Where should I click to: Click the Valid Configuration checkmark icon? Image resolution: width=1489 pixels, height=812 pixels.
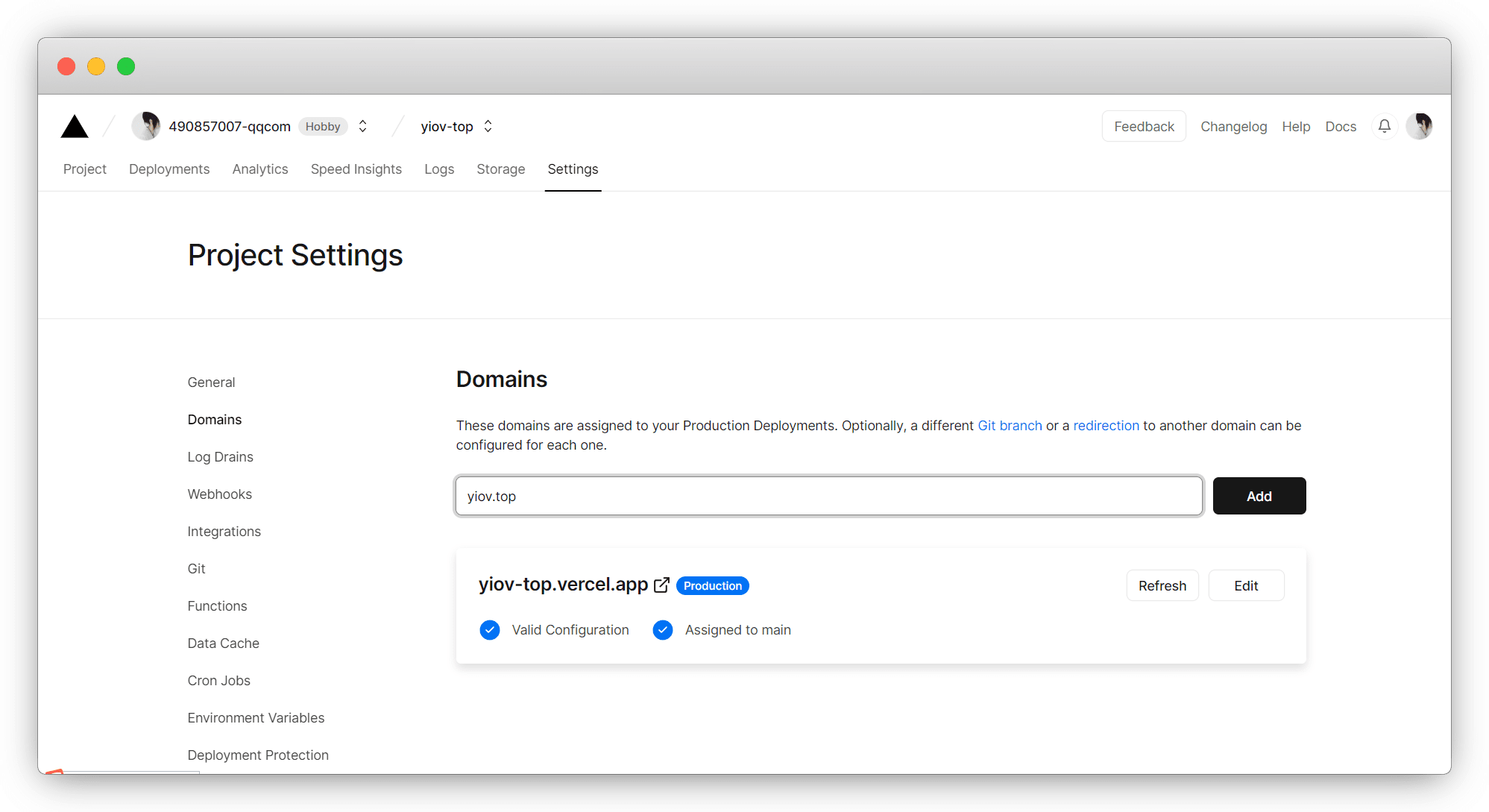click(x=490, y=630)
